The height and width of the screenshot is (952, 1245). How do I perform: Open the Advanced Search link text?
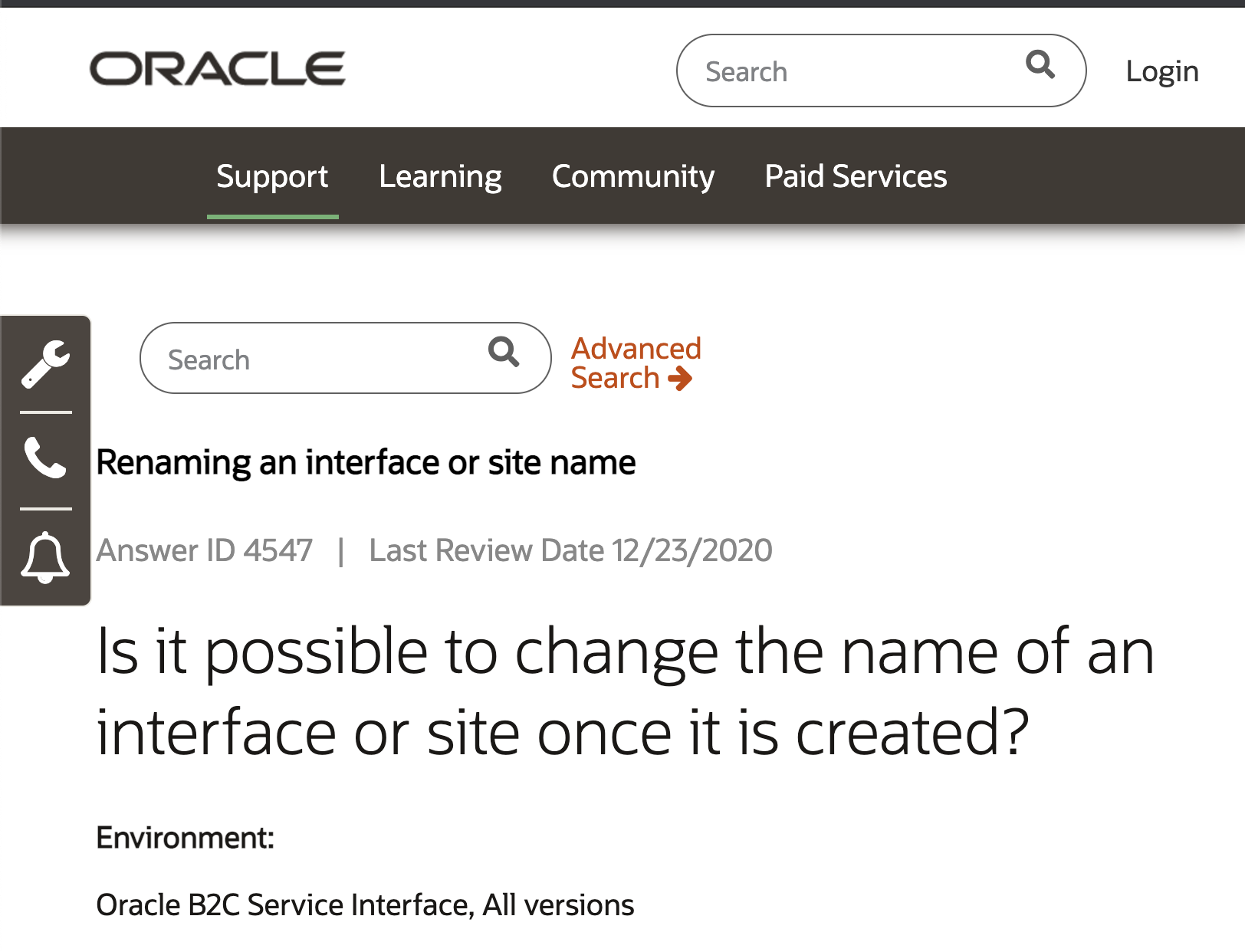636,350
